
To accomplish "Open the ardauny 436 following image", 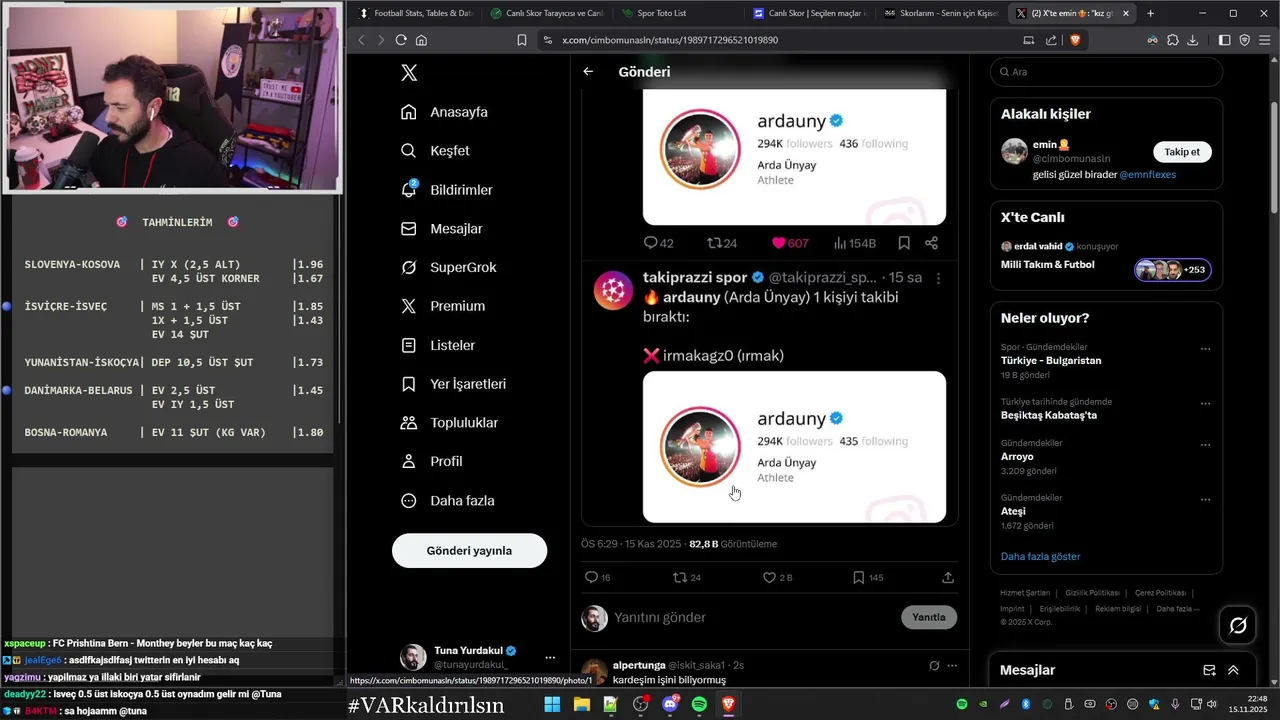I will coord(794,157).
